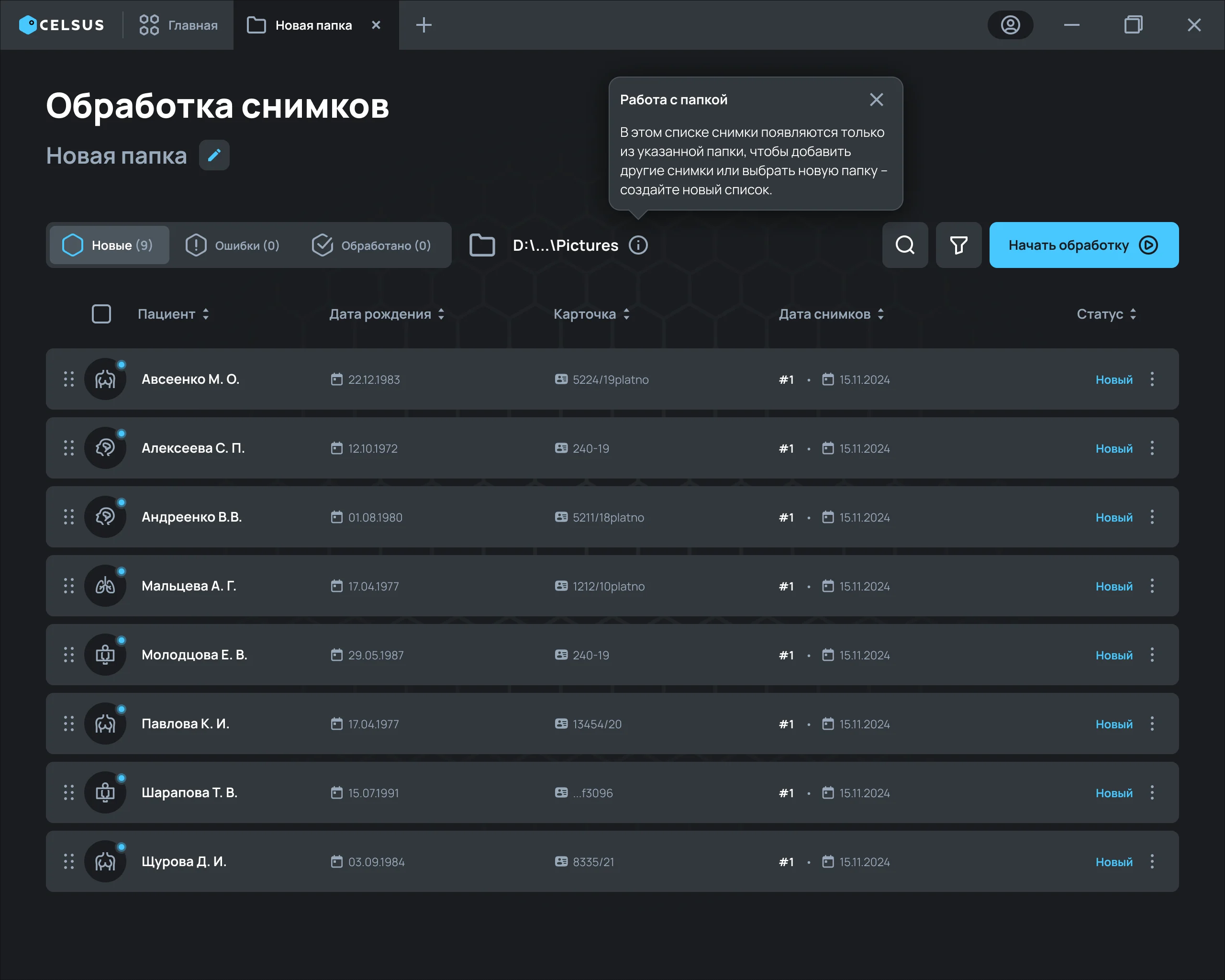Click the drag handle of the Андреенко В.В. row

click(69, 517)
